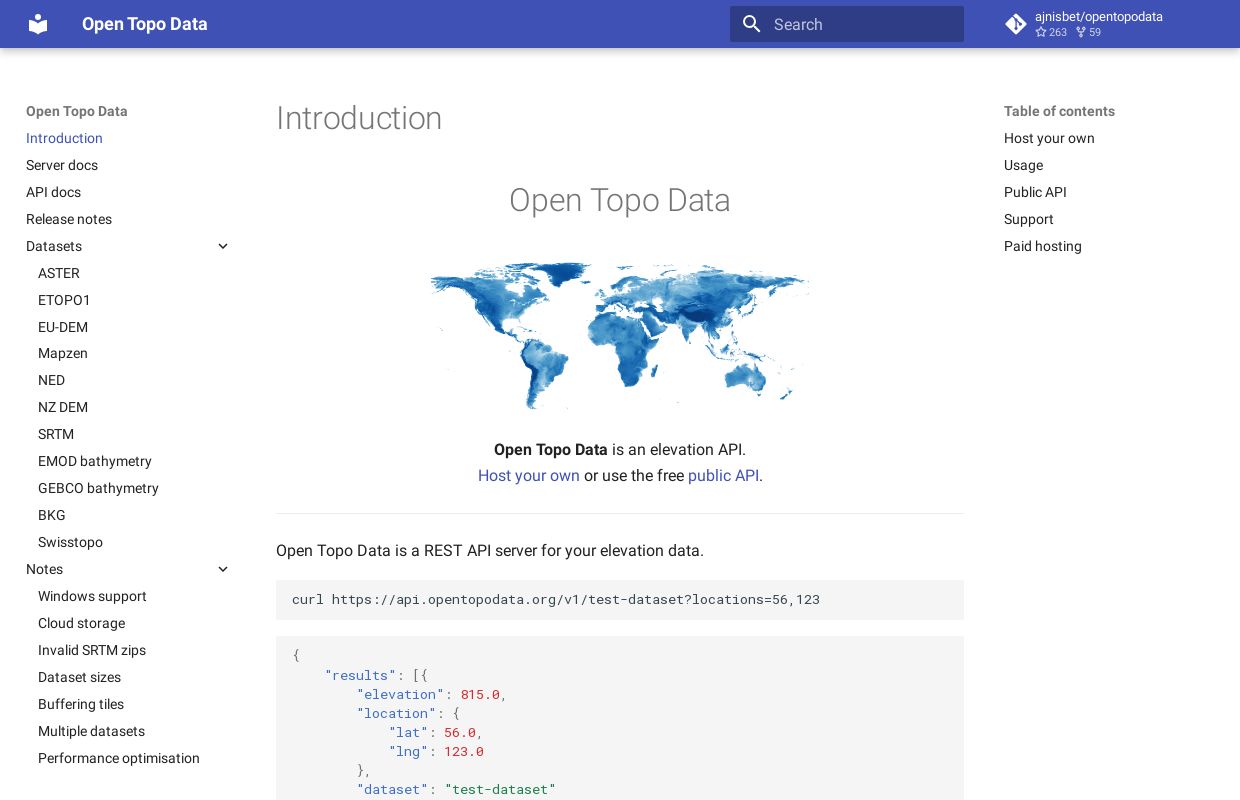Open Buffering tiles note
This screenshot has width=1240, height=800.
81,704
